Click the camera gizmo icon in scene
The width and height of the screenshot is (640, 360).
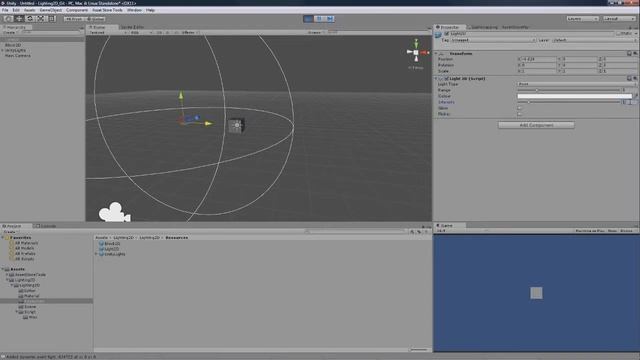click(114, 212)
